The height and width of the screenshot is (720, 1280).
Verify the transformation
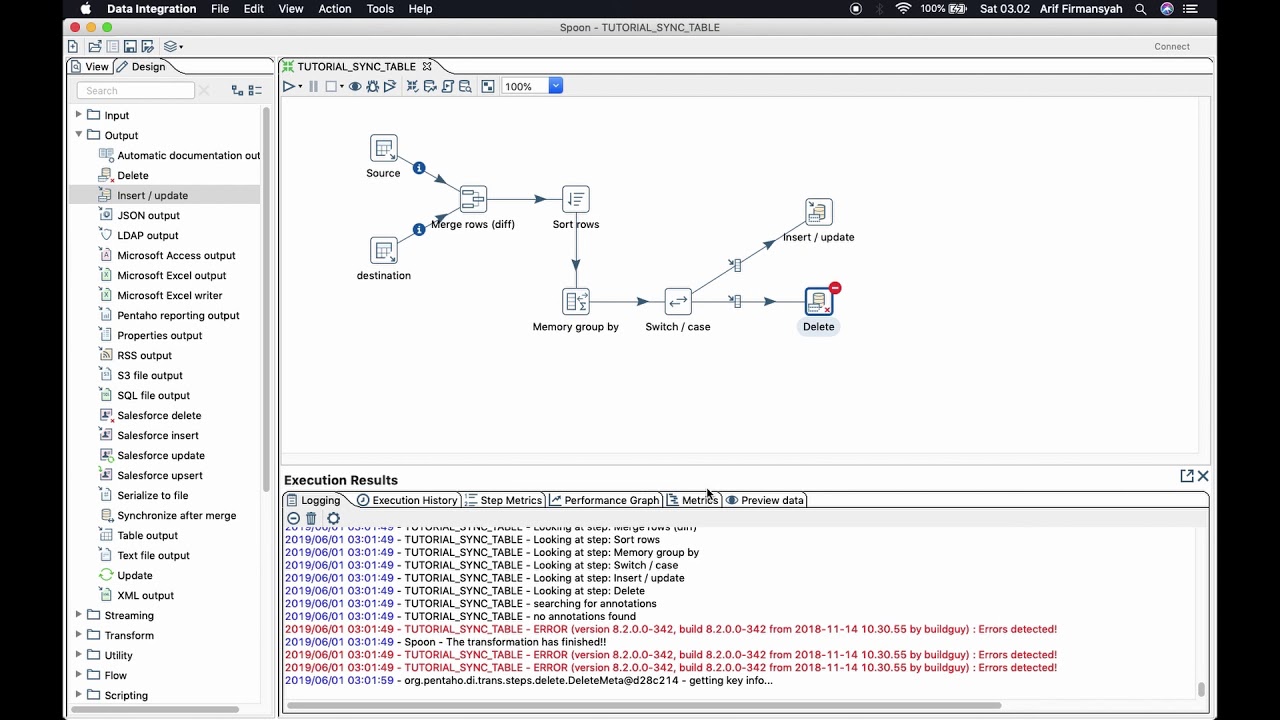coord(412,87)
